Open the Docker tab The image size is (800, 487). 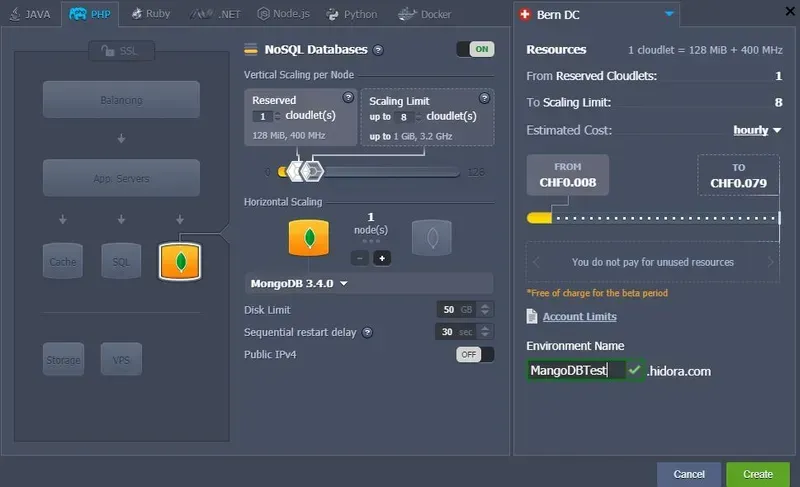[424, 14]
